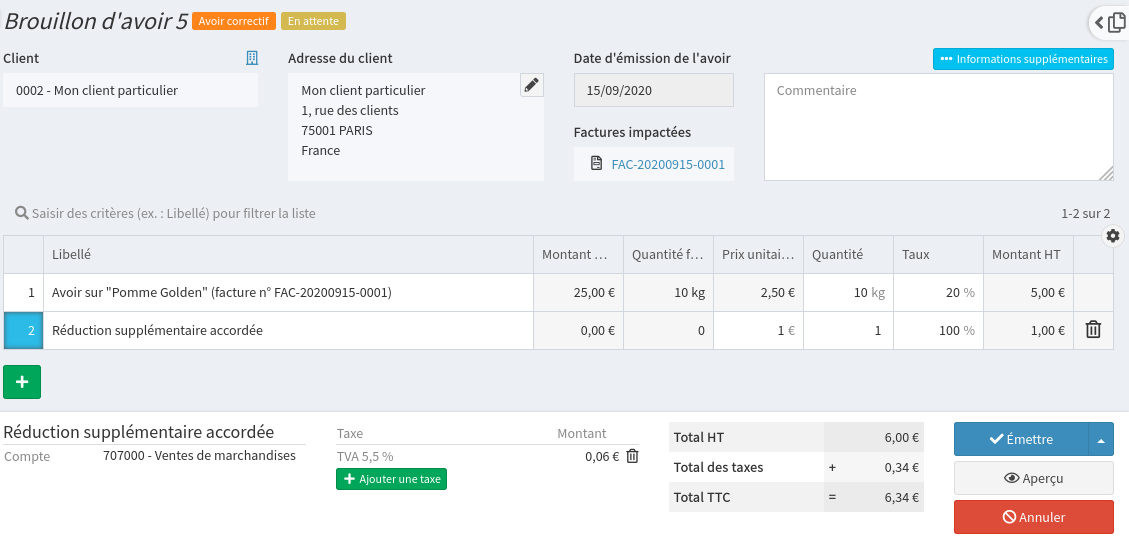This screenshot has height=540, width=1129.
Task: Open dropdown arrow next to Émettre
Action: pyautogui.click(x=1101, y=439)
